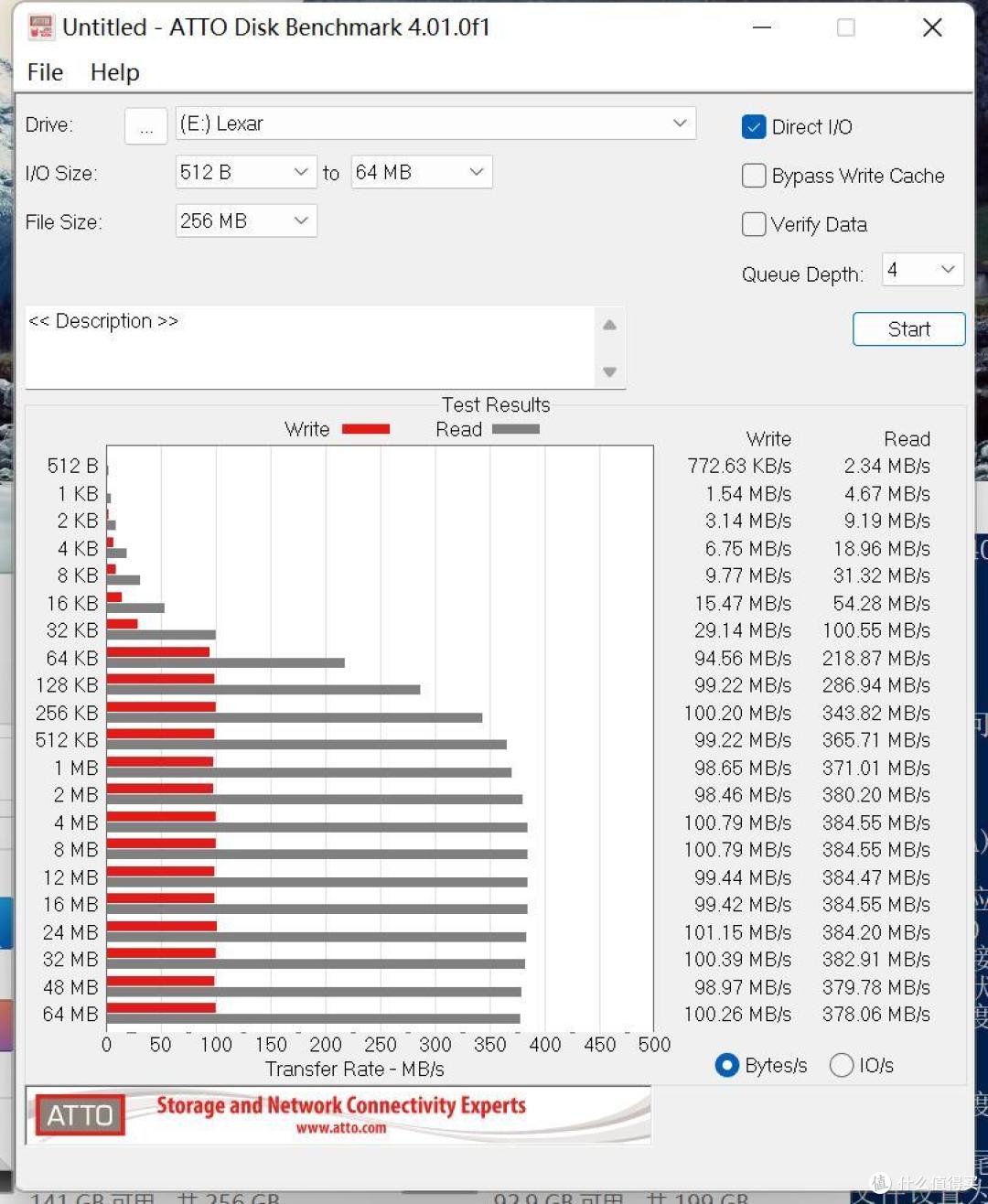
Task: Click the 772.63 KB/s write value
Action: (x=739, y=467)
